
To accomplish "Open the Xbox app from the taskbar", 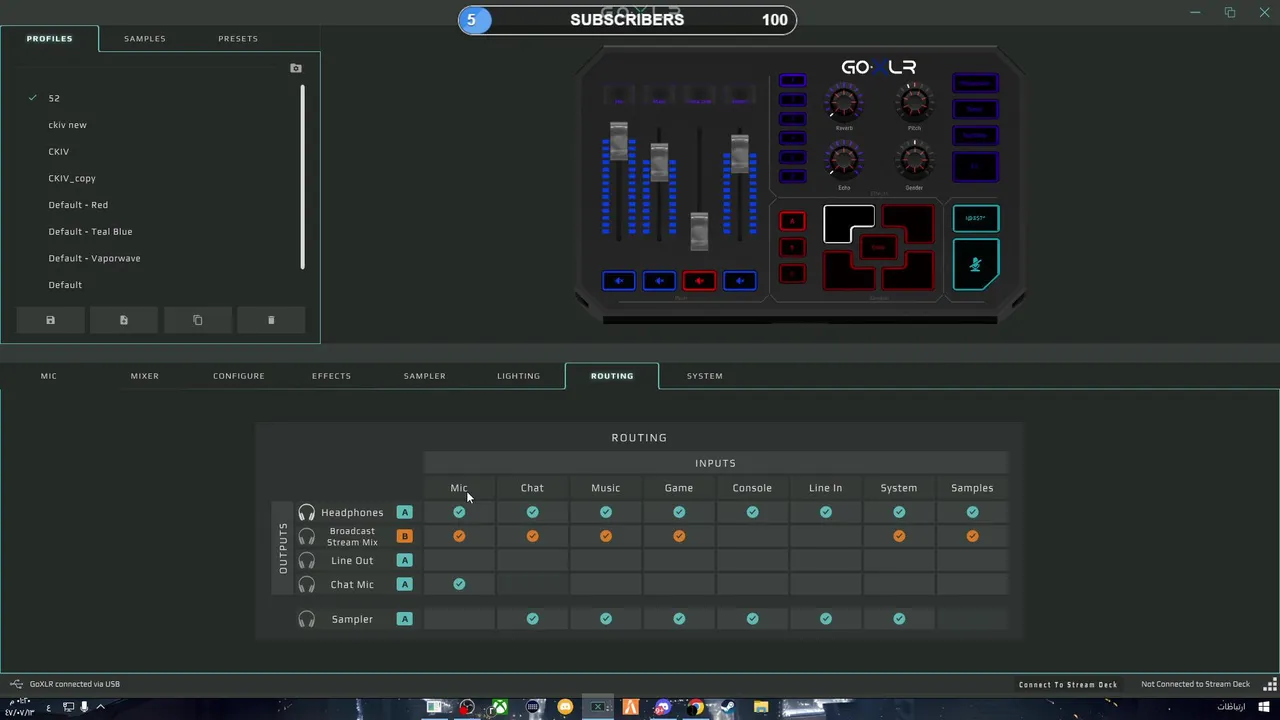I will tap(499, 708).
